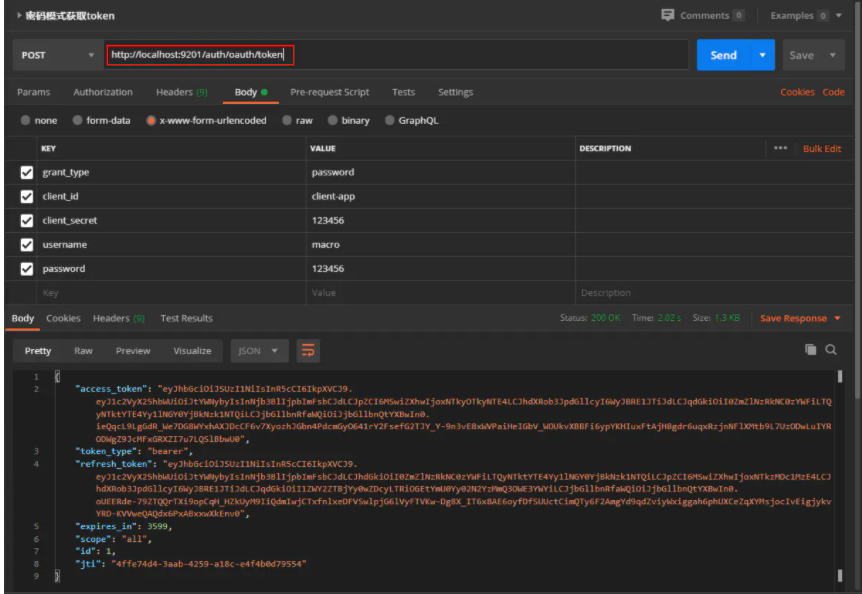Open search in response body
Viewport: 862px width, 594px height.
831,349
